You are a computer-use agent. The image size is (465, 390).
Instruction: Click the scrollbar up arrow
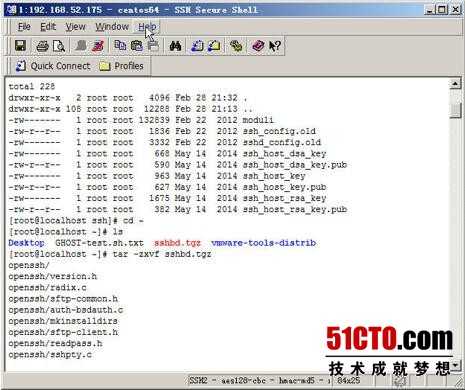(455, 84)
